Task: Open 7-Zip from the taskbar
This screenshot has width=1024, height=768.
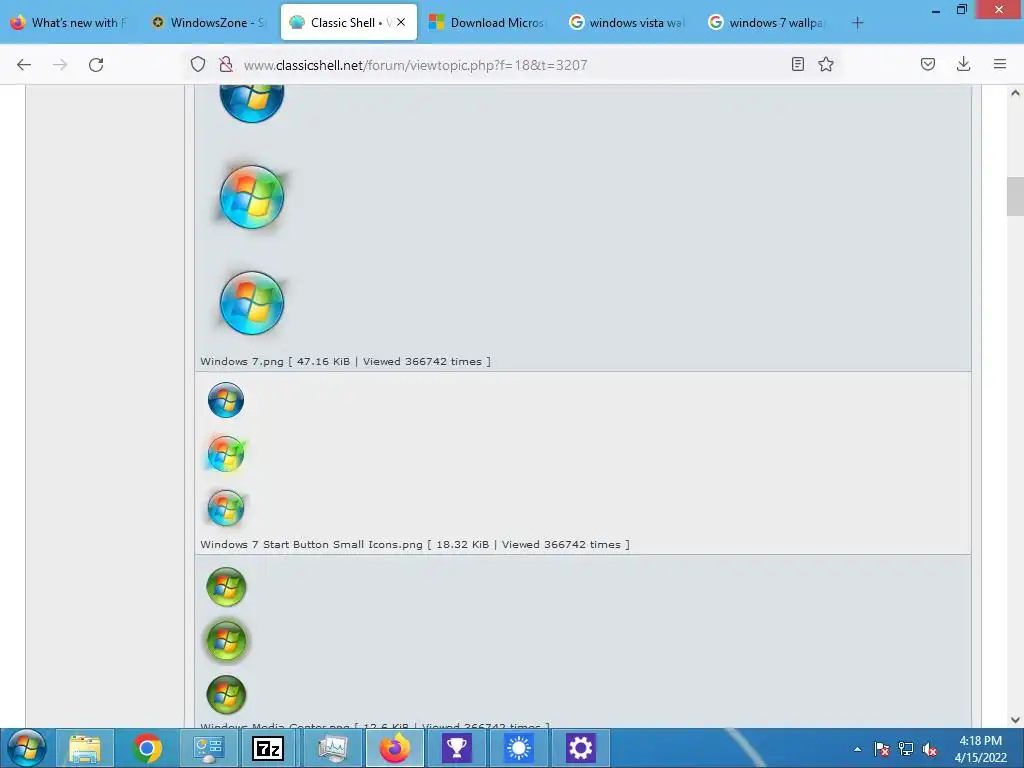Action: (x=268, y=748)
